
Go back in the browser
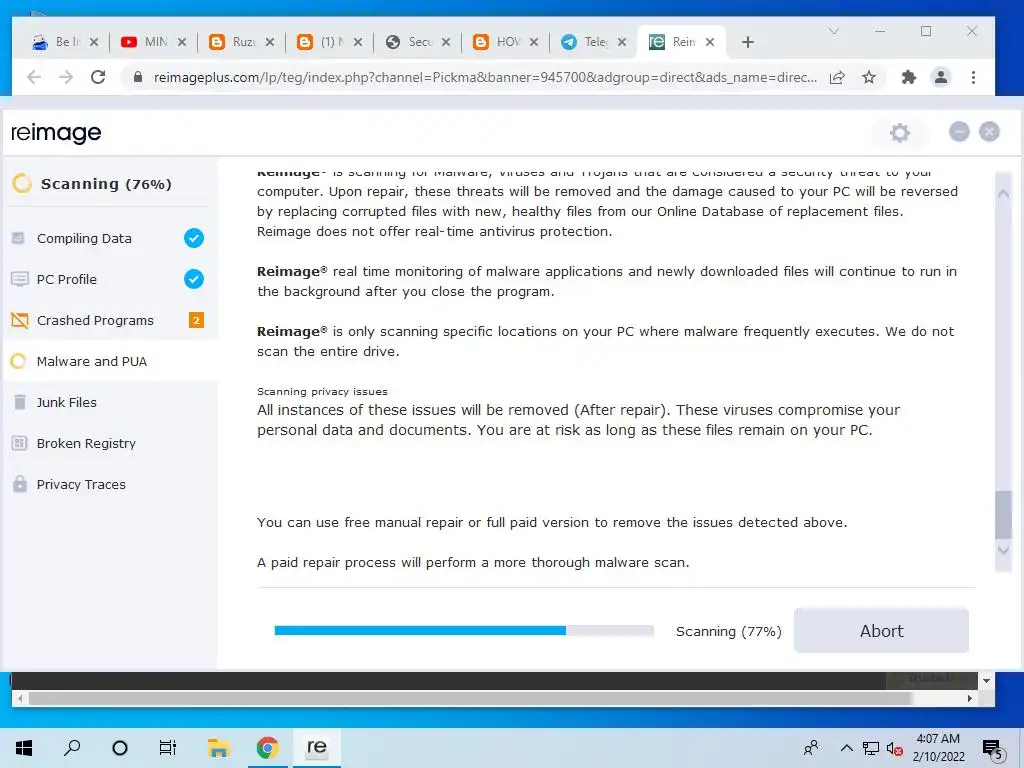(x=34, y=77)
